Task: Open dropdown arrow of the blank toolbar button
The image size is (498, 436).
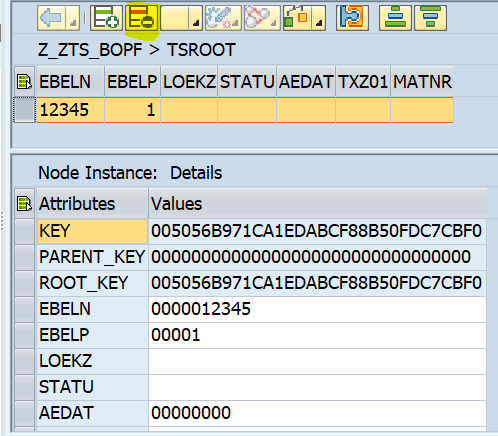Action: pyautogui.click(x=195, y=18)
